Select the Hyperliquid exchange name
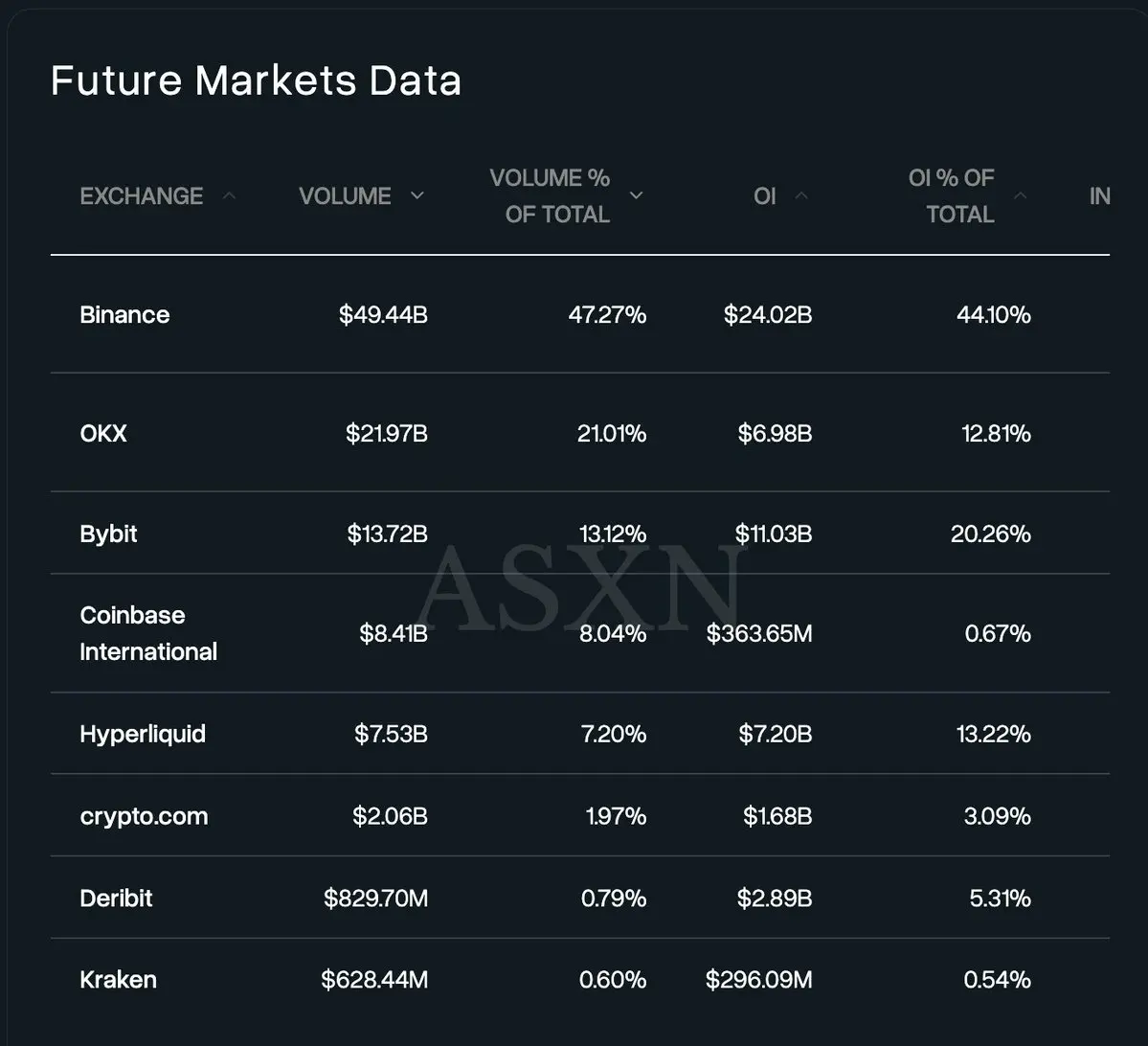The height and width of the screenshot is (1046, 1148). coord(143,734)
